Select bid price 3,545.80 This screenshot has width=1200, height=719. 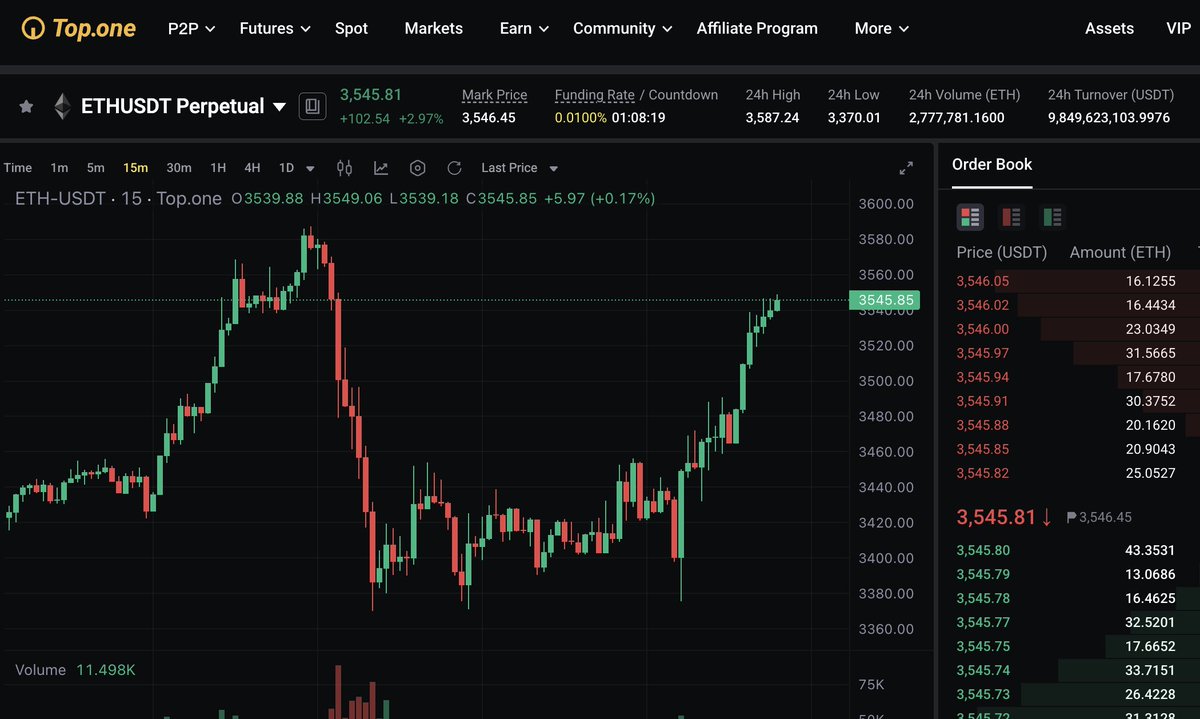(983, 550)
